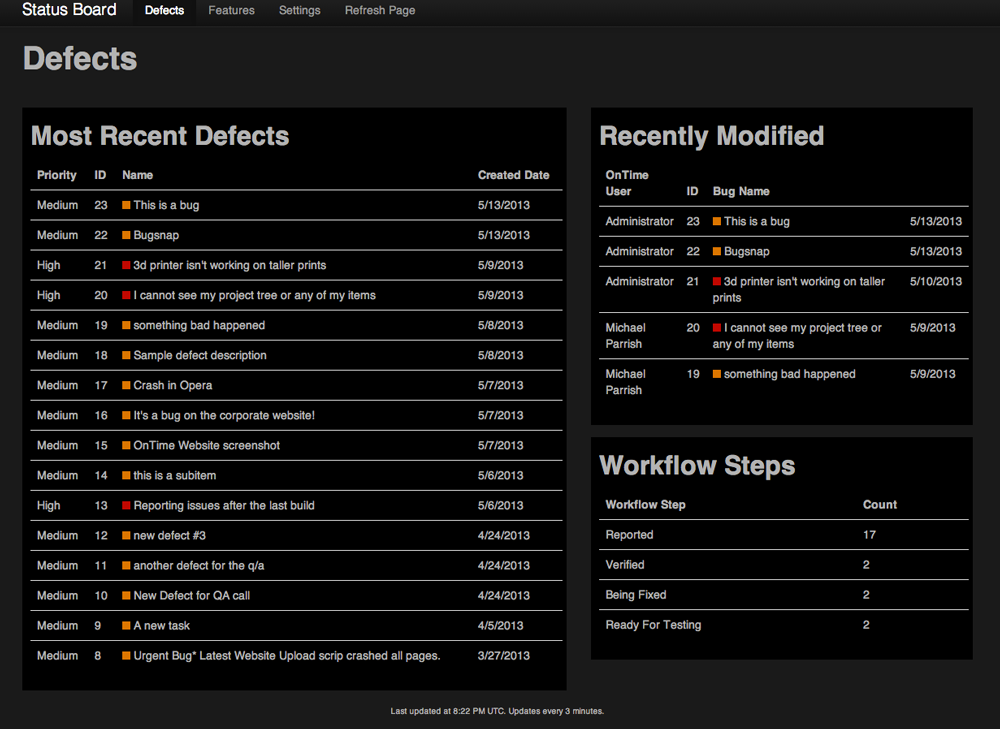Click the 'Bug Name' column header
This screenshot has height=729, width=1000.
[741, 191]
